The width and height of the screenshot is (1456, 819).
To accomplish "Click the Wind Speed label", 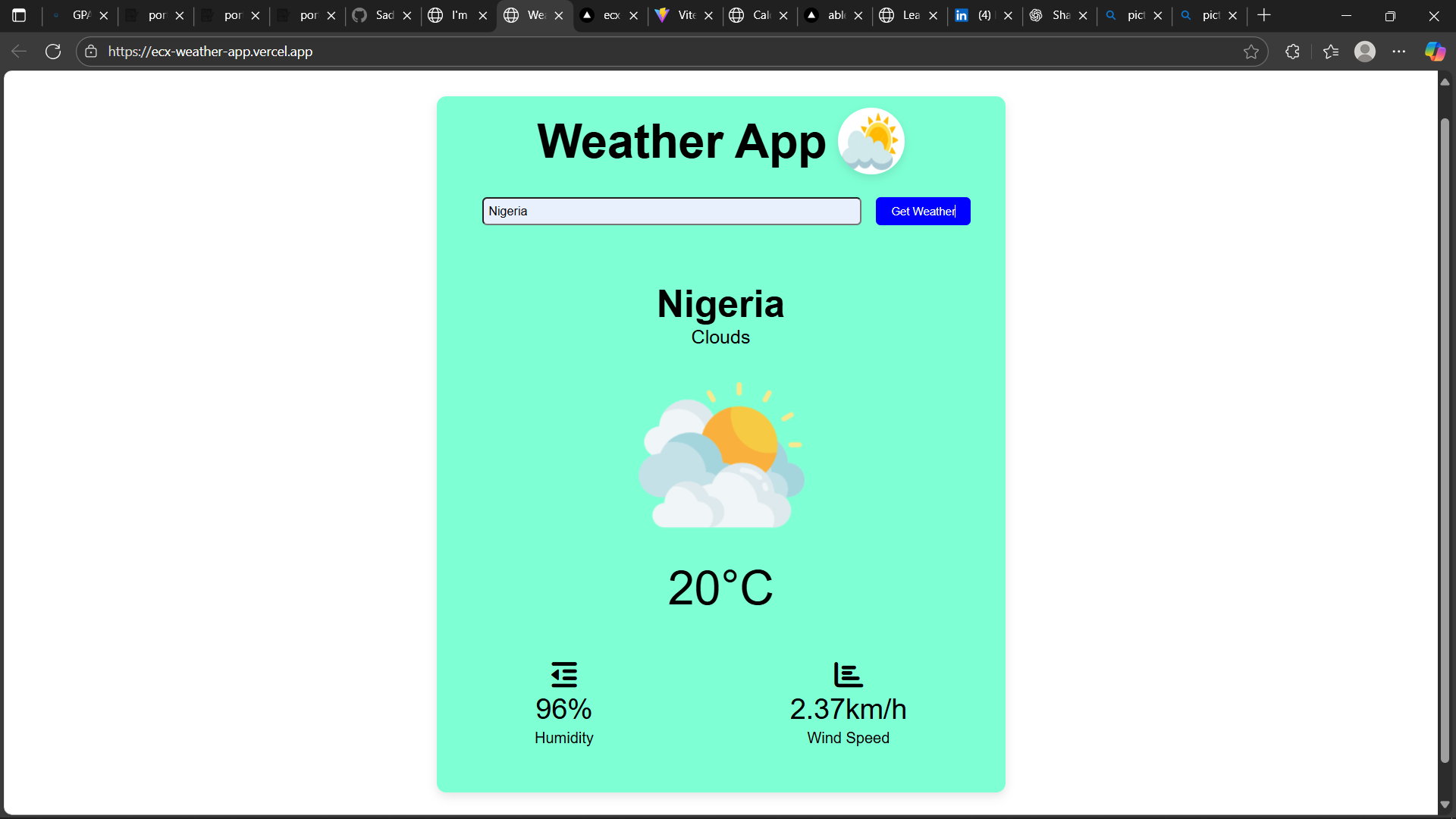I will point(848,738).
